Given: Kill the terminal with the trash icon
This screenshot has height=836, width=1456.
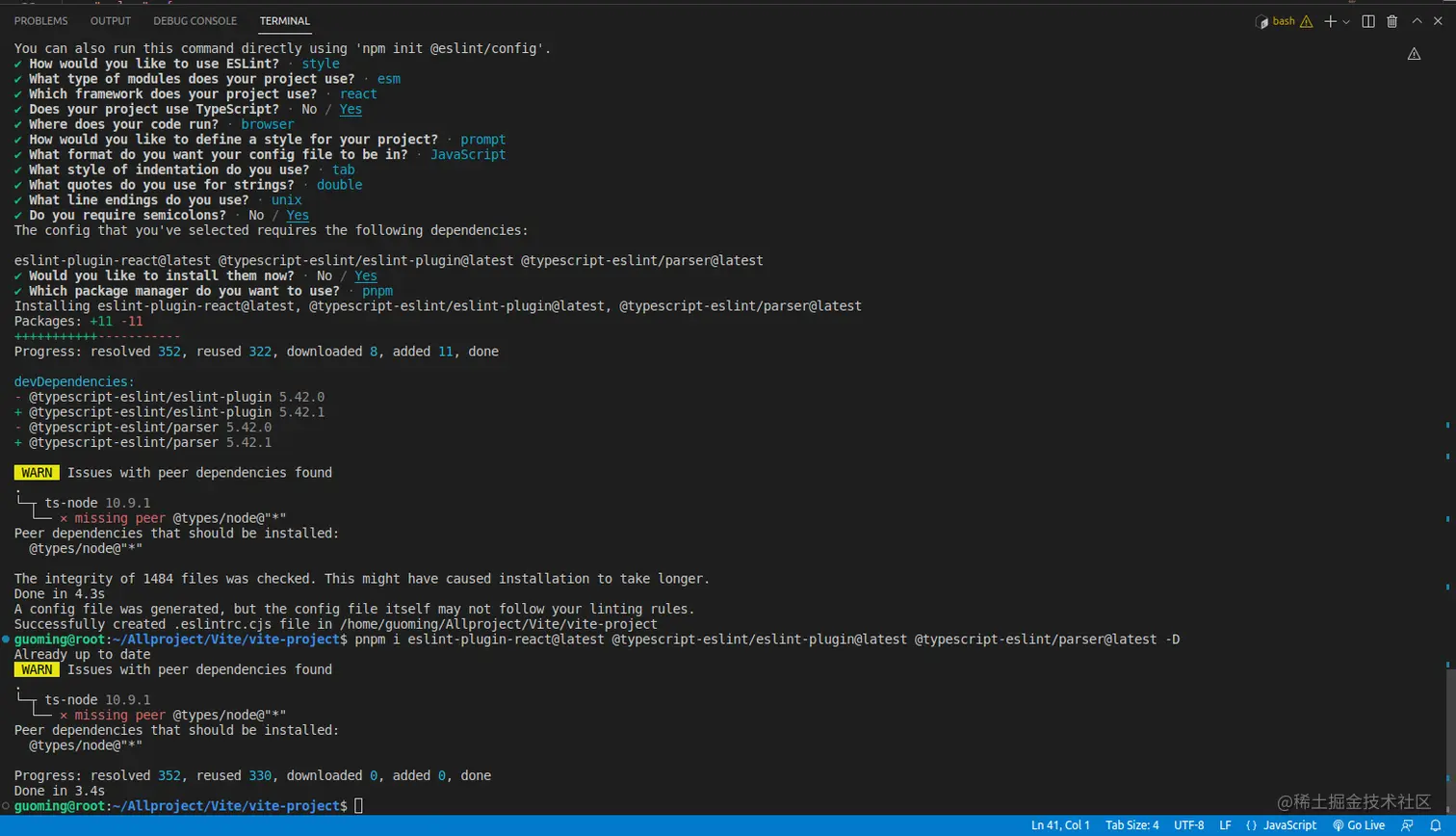Looking at the screenshot, I should (1392, 21).
